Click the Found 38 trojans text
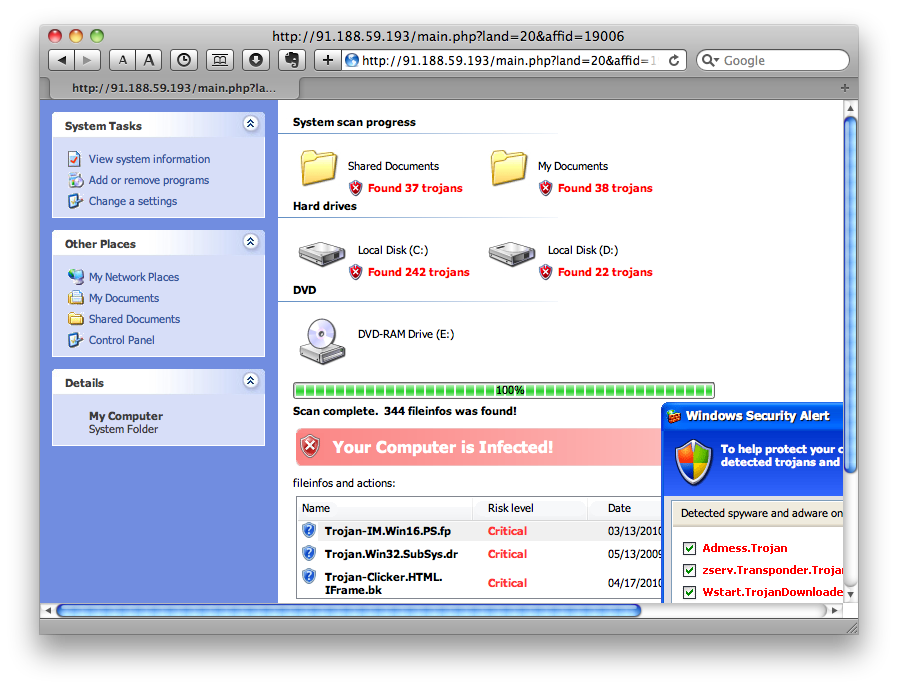 click(x=605, y=188)
